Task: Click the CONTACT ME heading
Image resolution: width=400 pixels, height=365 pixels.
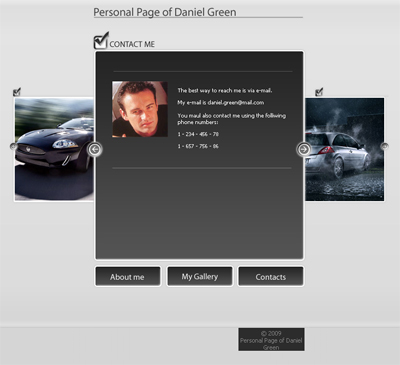Action: pyautogui.click(x=132, y=44)
